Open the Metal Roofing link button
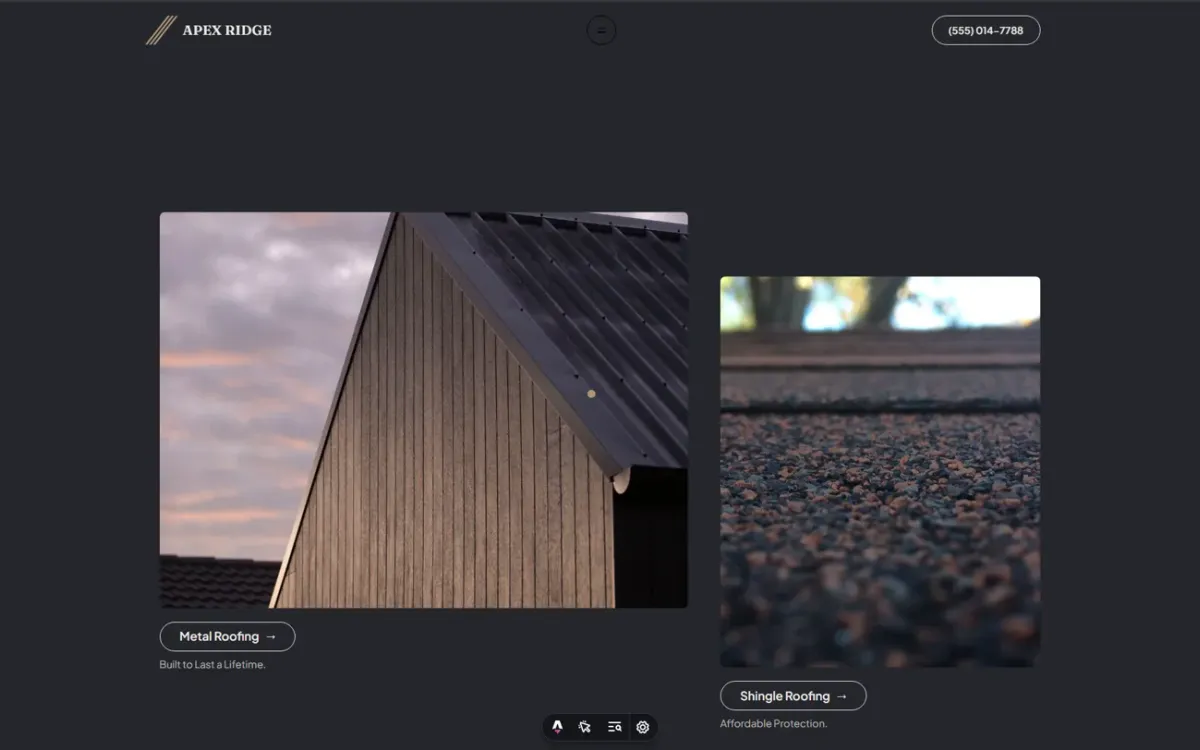 click(x=227, y=636)
